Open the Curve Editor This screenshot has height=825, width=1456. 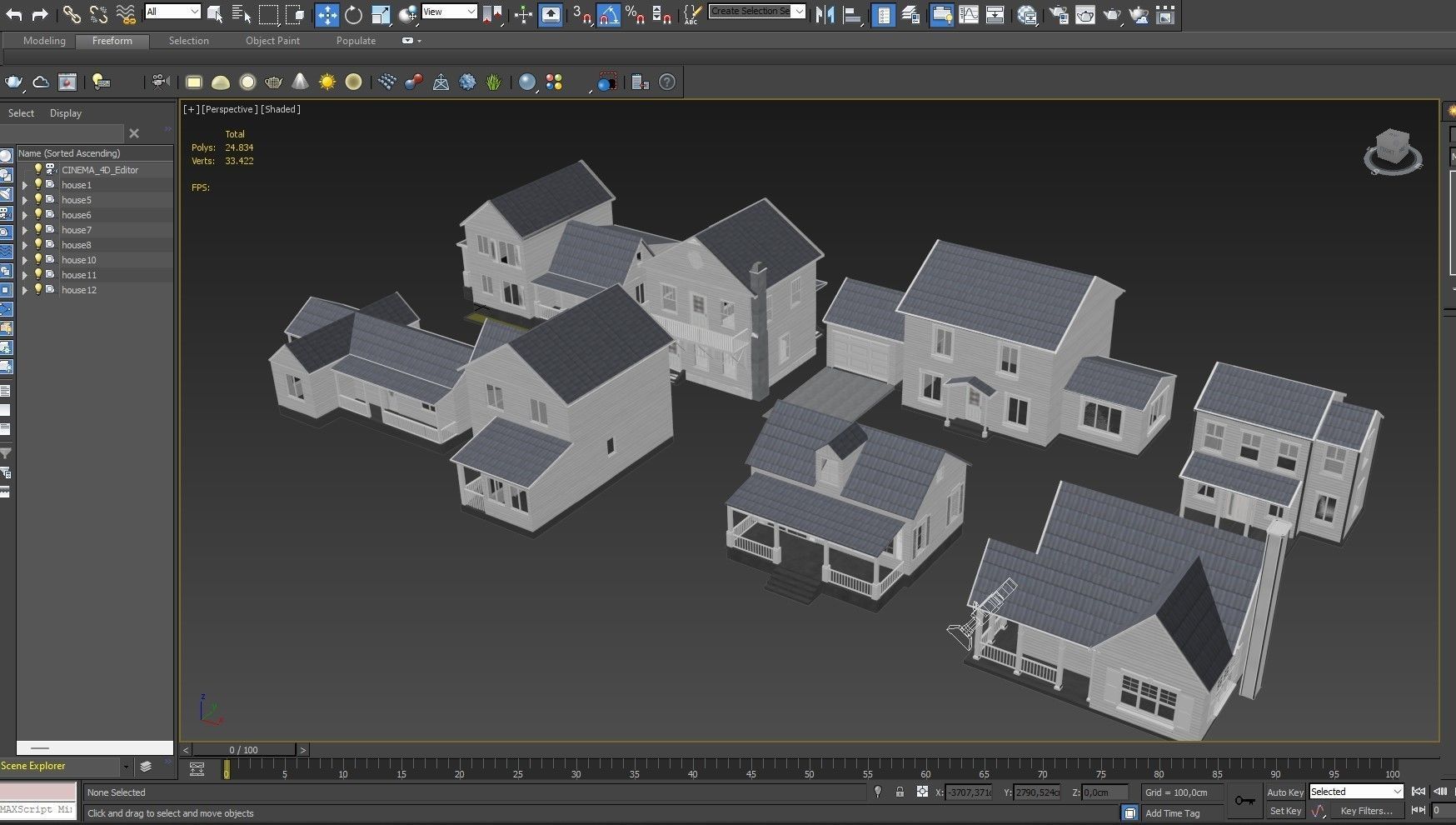click(969, 14)
